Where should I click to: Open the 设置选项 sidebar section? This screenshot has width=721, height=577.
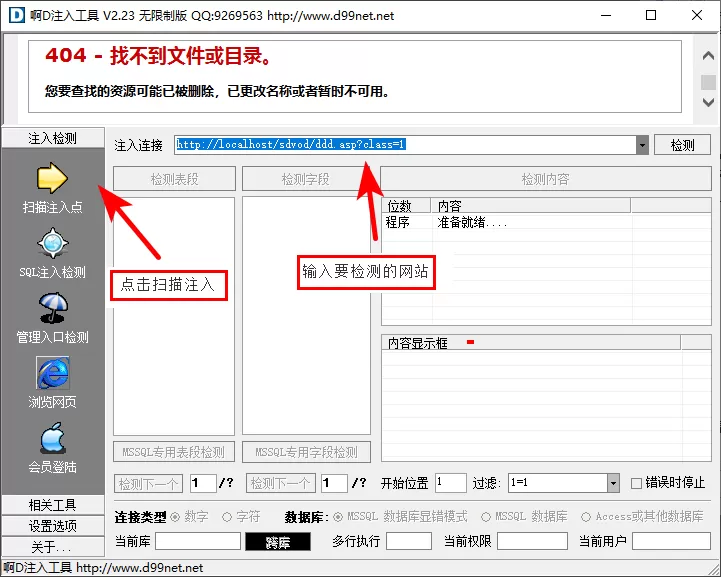[53, 526]
